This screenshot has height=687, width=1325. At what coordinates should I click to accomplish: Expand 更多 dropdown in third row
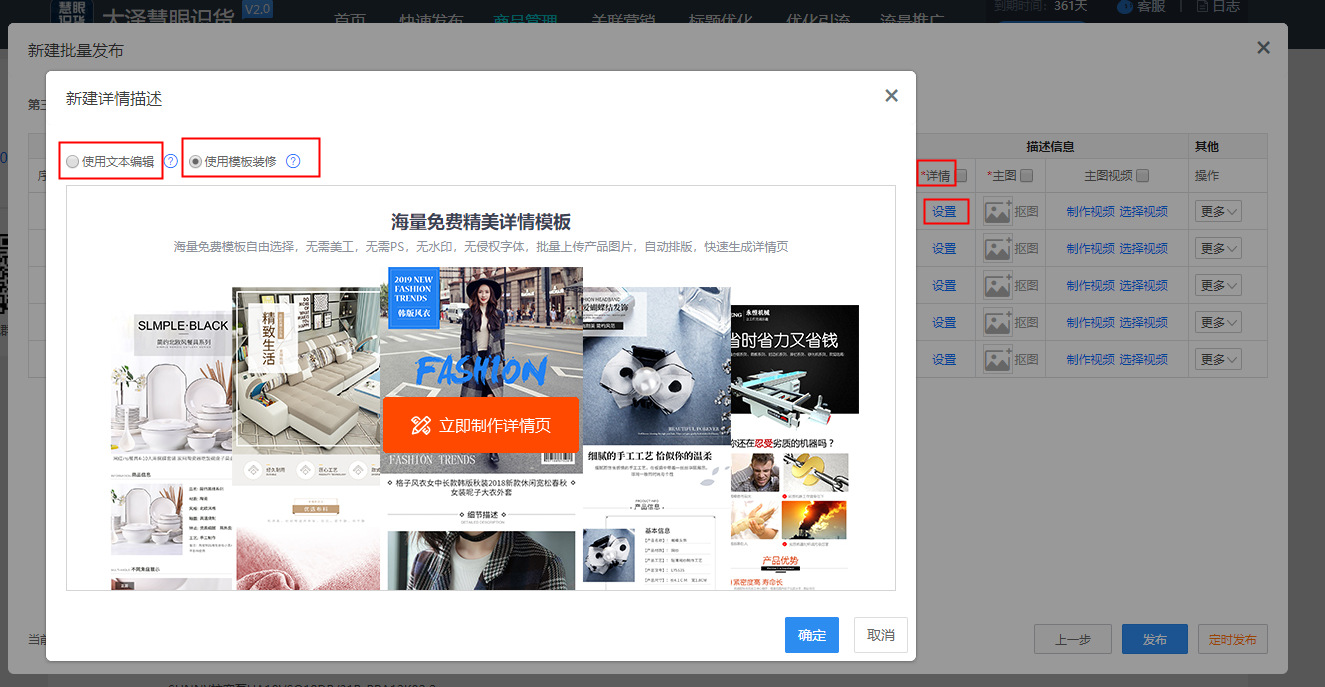[1219, 286]
